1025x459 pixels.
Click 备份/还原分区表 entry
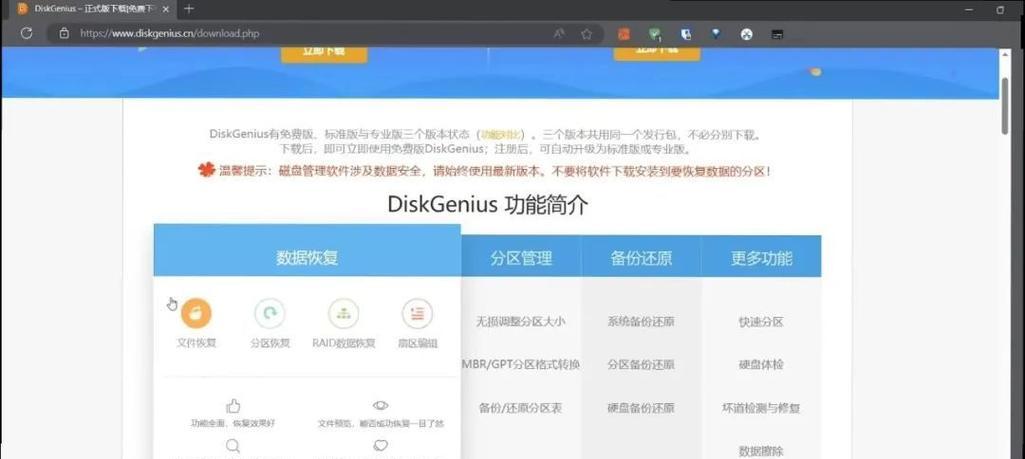click(x=520, y=408)
